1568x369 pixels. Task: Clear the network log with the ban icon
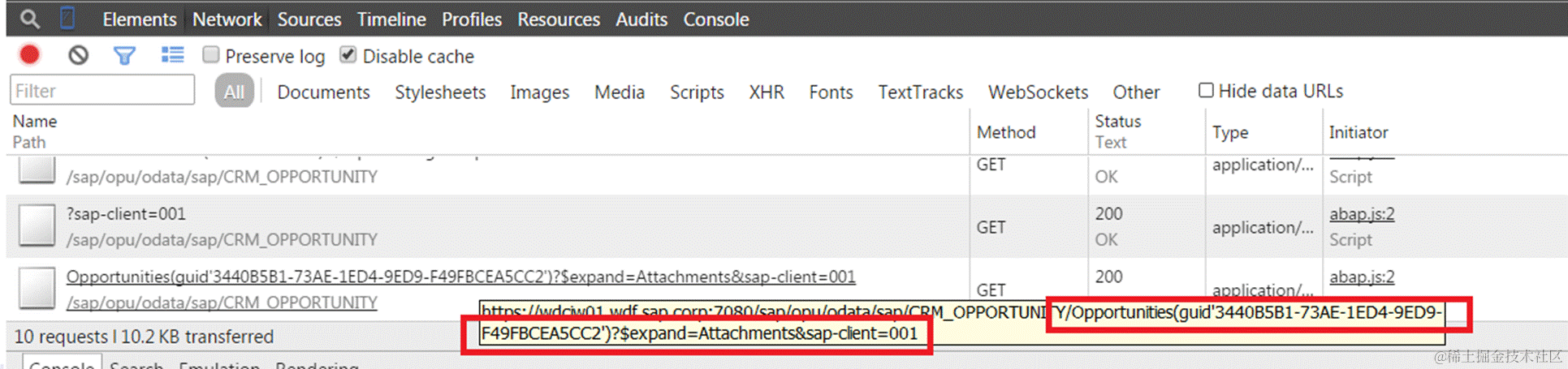click(x=78, y=55)
